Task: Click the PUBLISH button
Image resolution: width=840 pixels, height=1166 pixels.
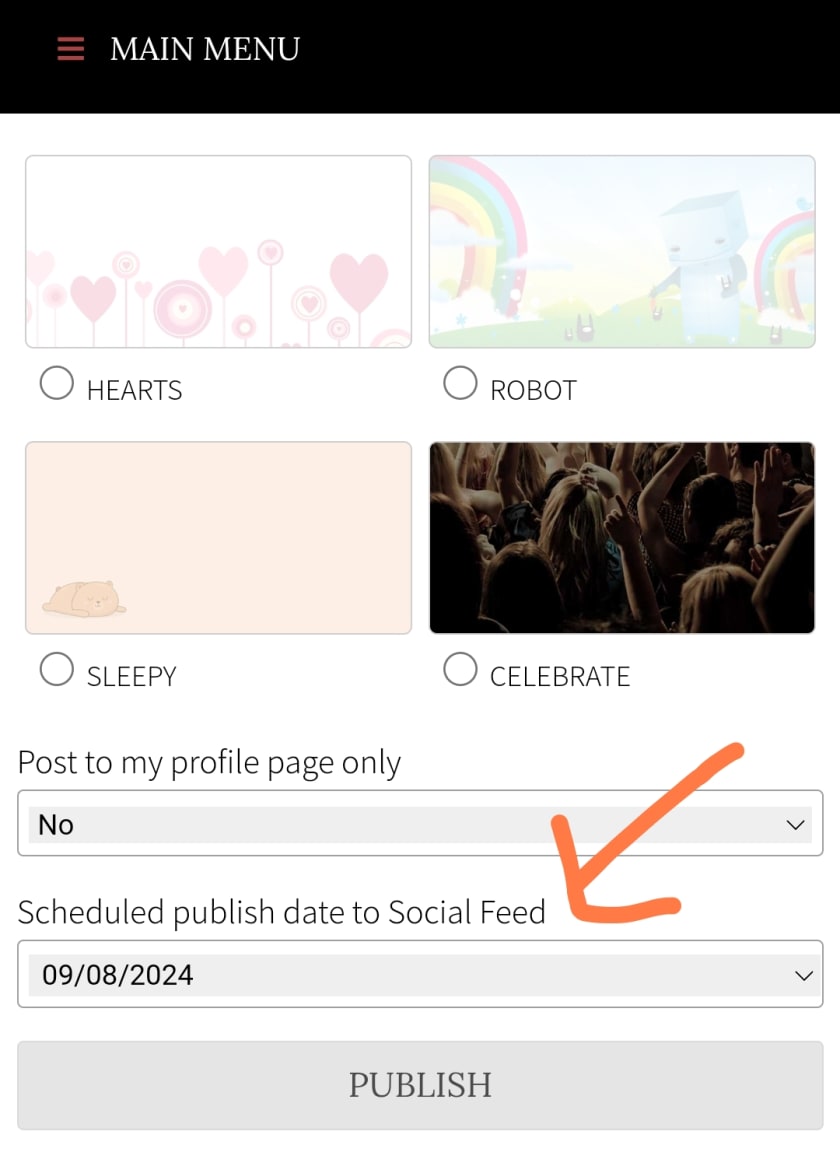Action: click(x=420, y=1086)
